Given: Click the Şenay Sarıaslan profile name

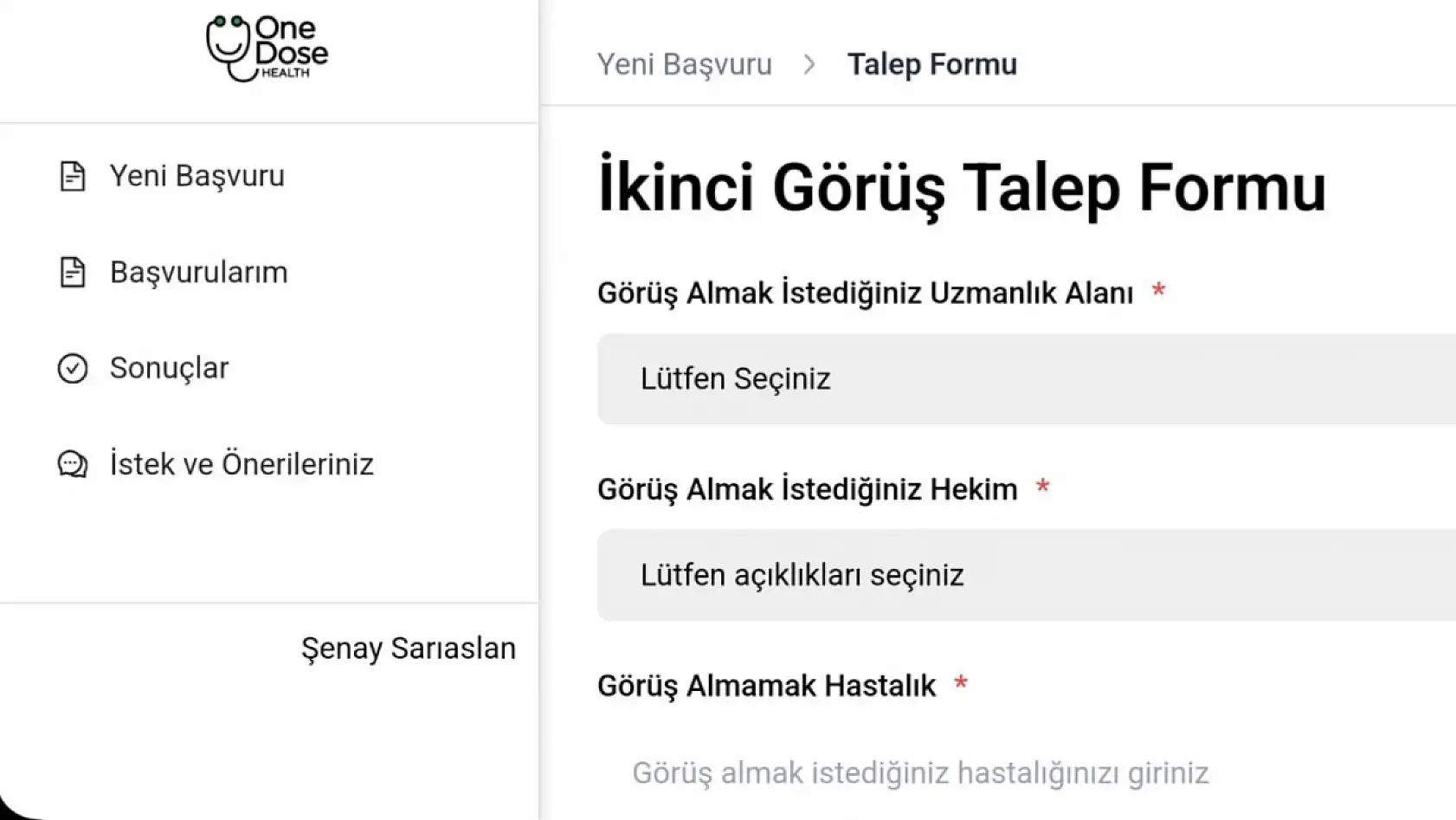Looking at the screenshot, I should point(409,648).
